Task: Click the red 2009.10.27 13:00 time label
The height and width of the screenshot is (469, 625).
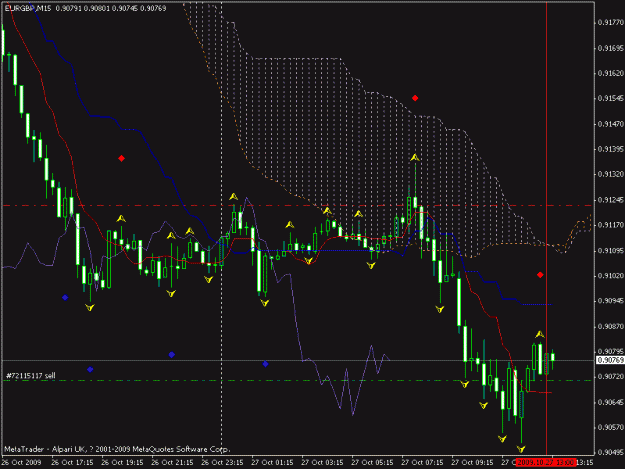Action: [545, 463]
